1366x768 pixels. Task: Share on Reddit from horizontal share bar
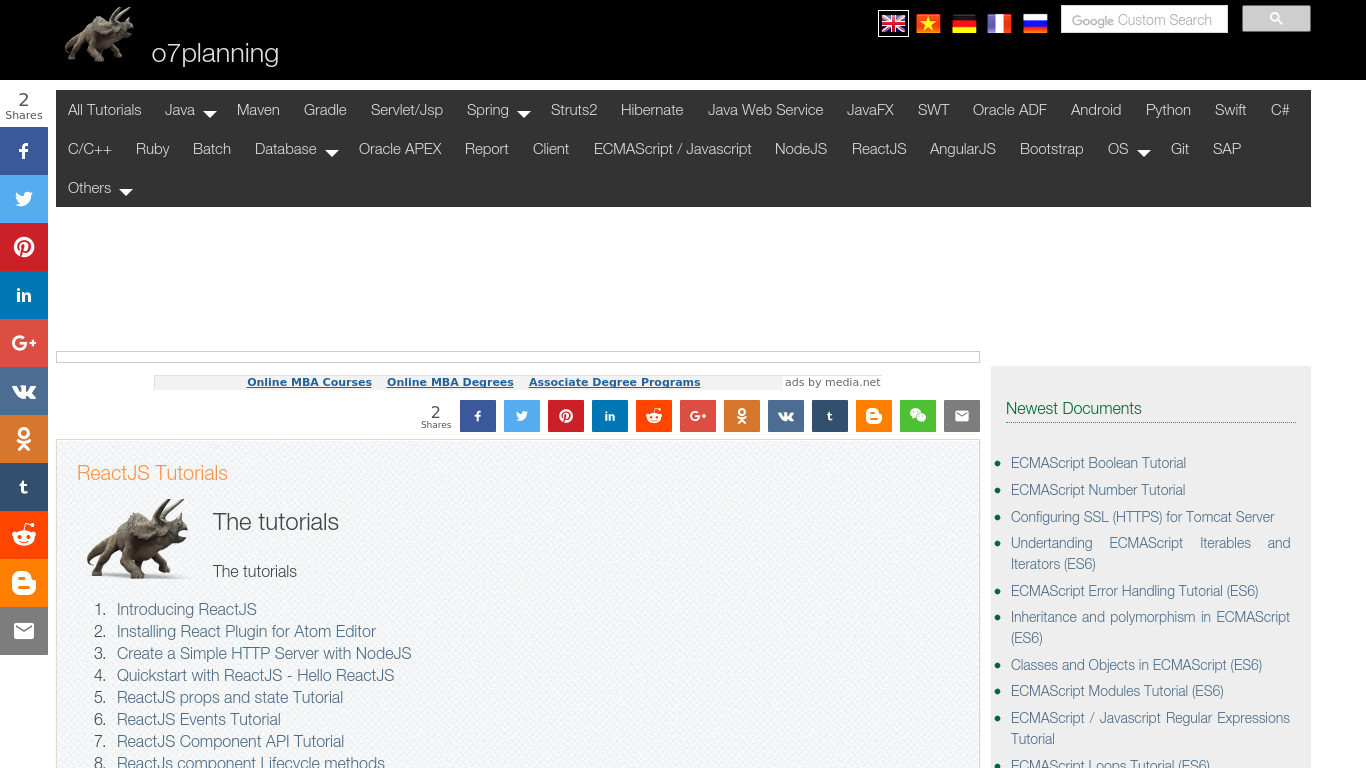(653, 416)
